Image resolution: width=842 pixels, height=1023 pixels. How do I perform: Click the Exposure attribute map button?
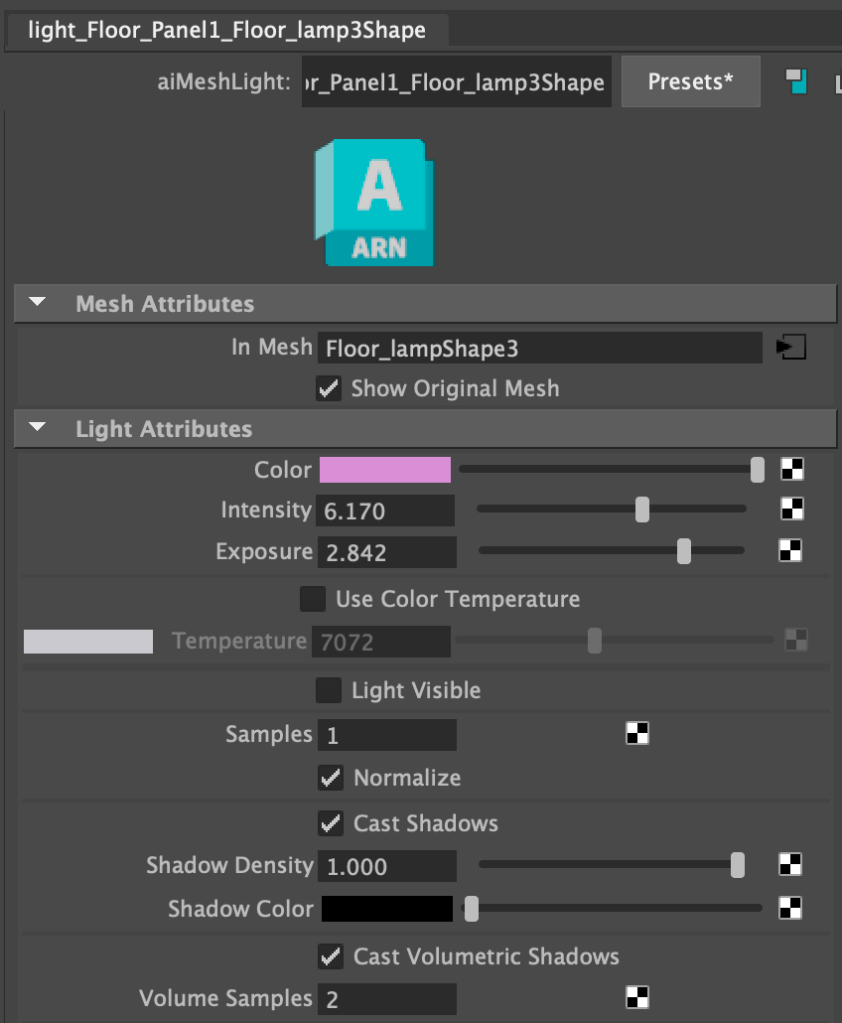(791, 551)
